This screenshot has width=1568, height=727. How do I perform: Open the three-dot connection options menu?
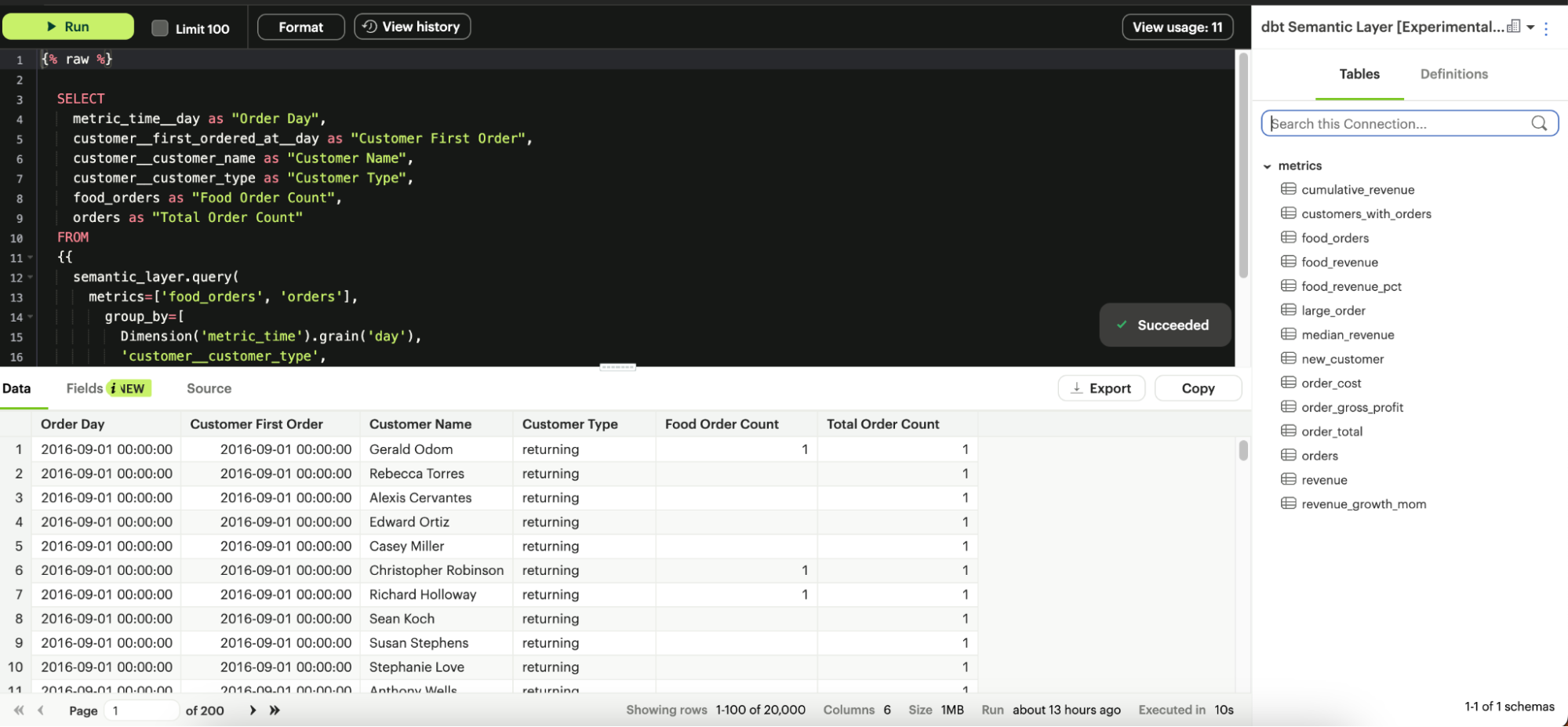coord(1546,28)
